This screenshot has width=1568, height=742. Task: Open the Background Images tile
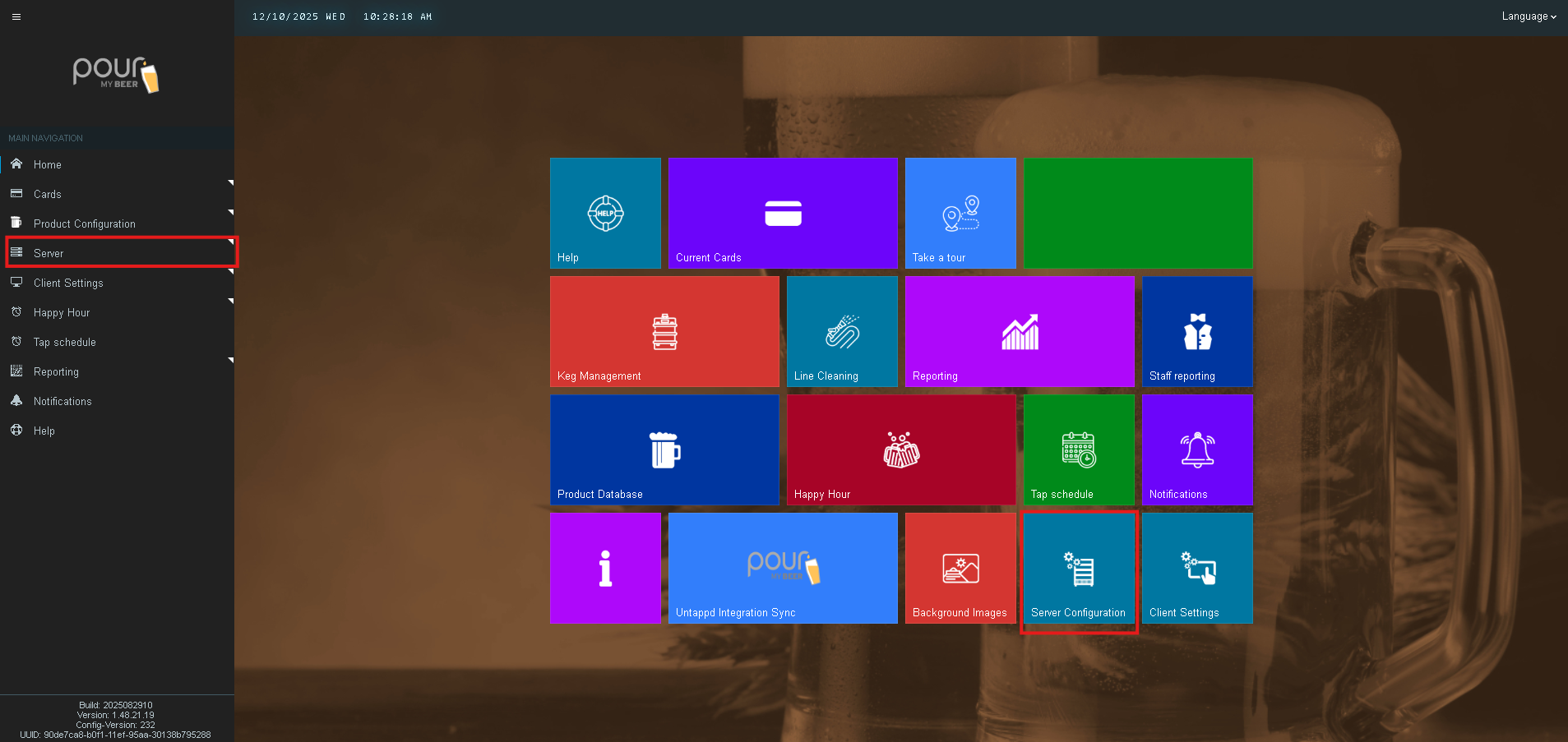pos(960,569)
